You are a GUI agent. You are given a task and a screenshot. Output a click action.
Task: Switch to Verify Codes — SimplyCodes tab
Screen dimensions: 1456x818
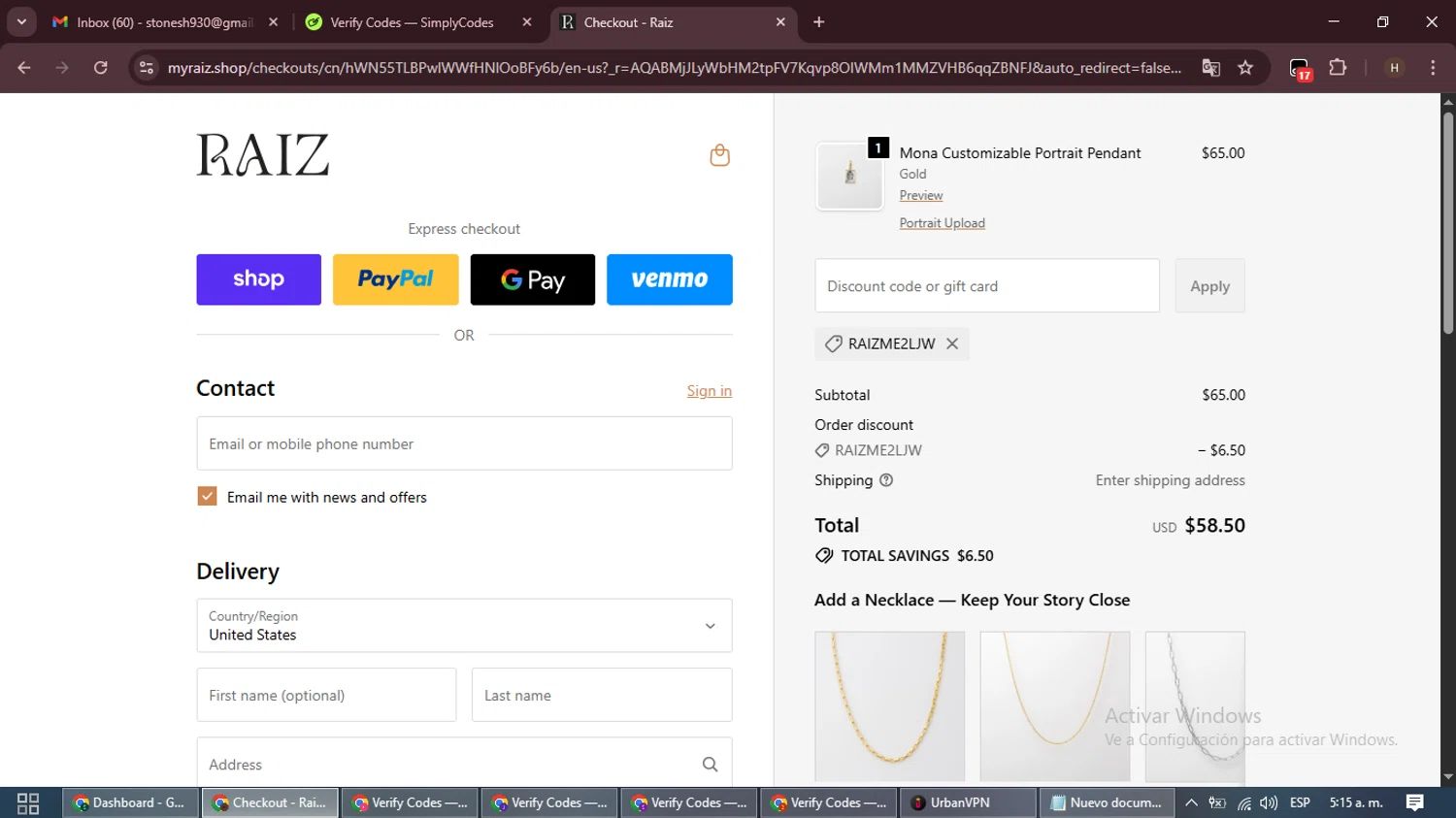(x=413, y=22)
